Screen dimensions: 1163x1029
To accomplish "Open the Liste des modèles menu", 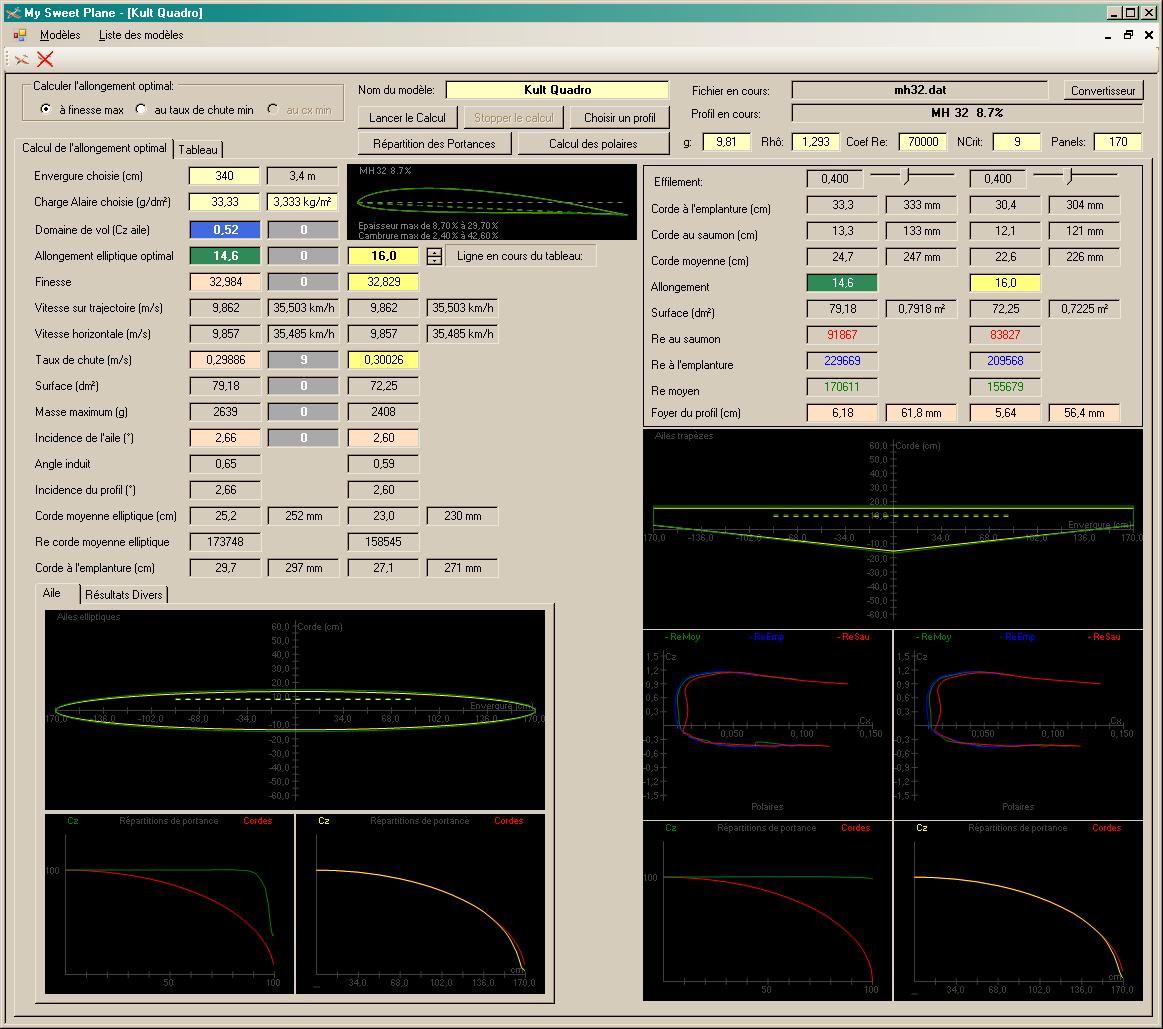I will point(141,35).
